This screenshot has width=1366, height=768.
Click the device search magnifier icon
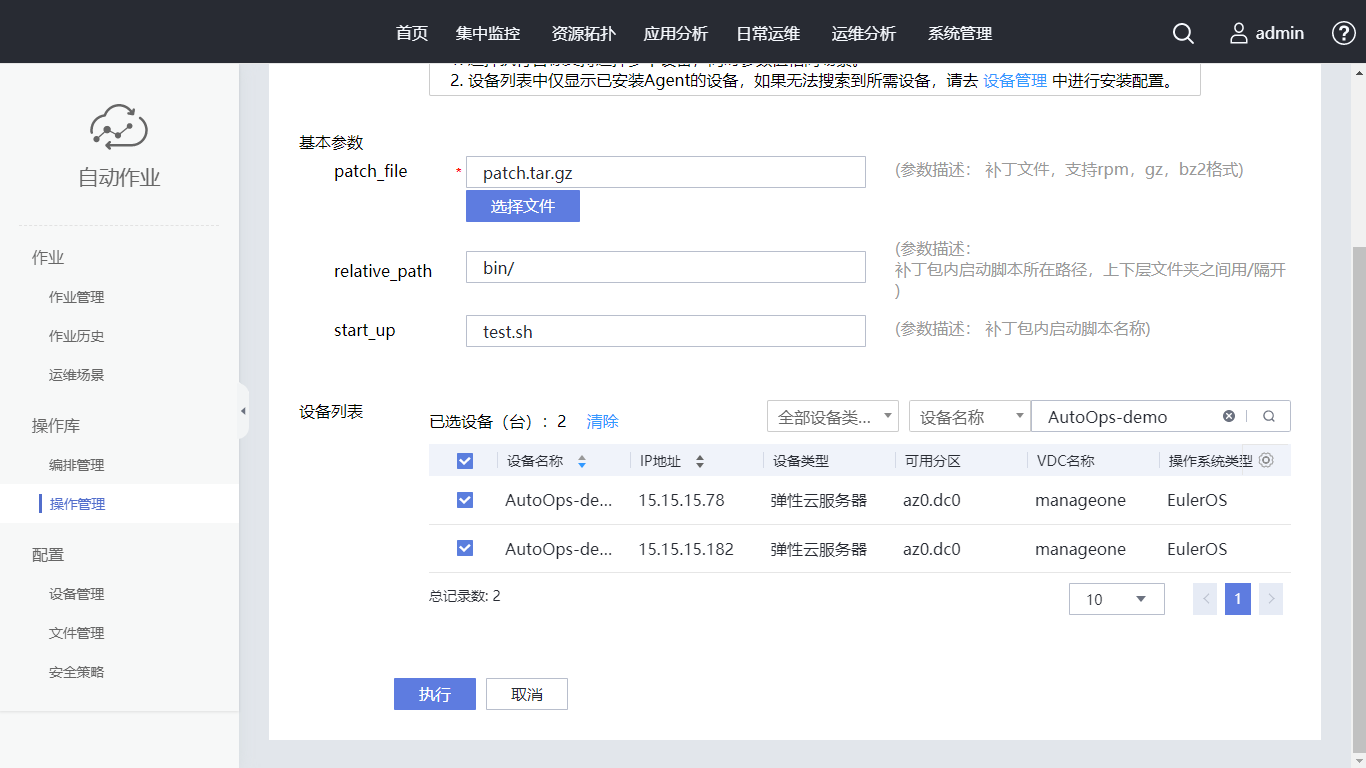(x=1269, y=417)
